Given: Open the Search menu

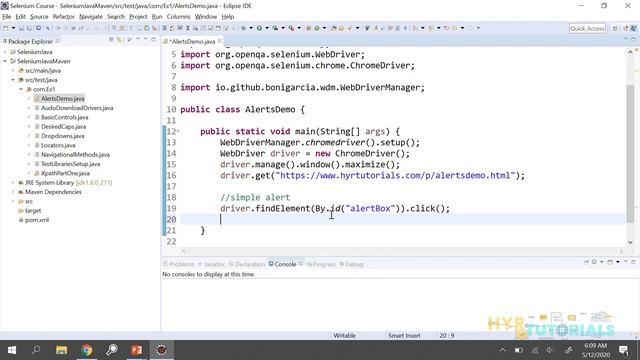Looking at the screenshot, I should [x=116, y=17].
